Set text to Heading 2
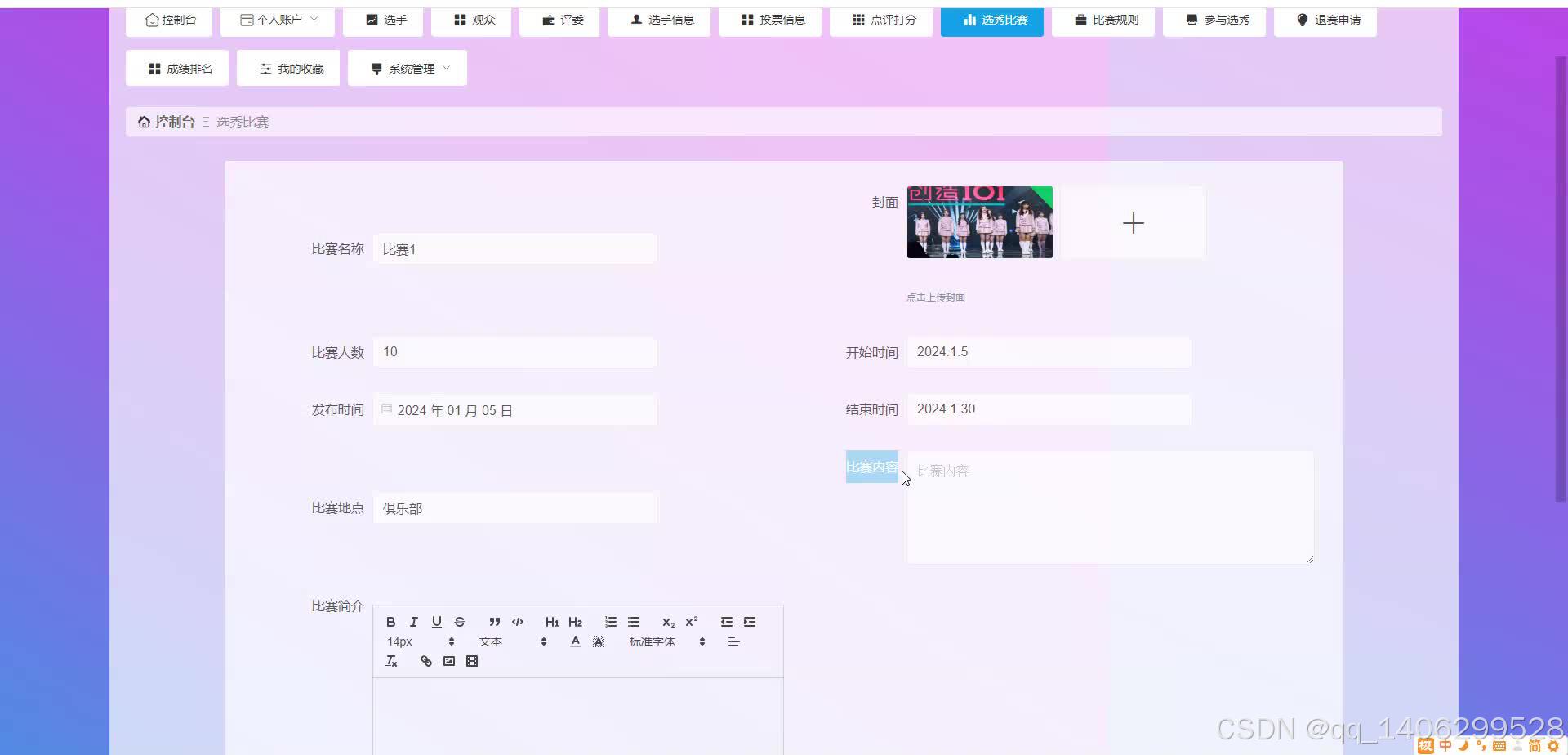 click(x=575, y=622)
